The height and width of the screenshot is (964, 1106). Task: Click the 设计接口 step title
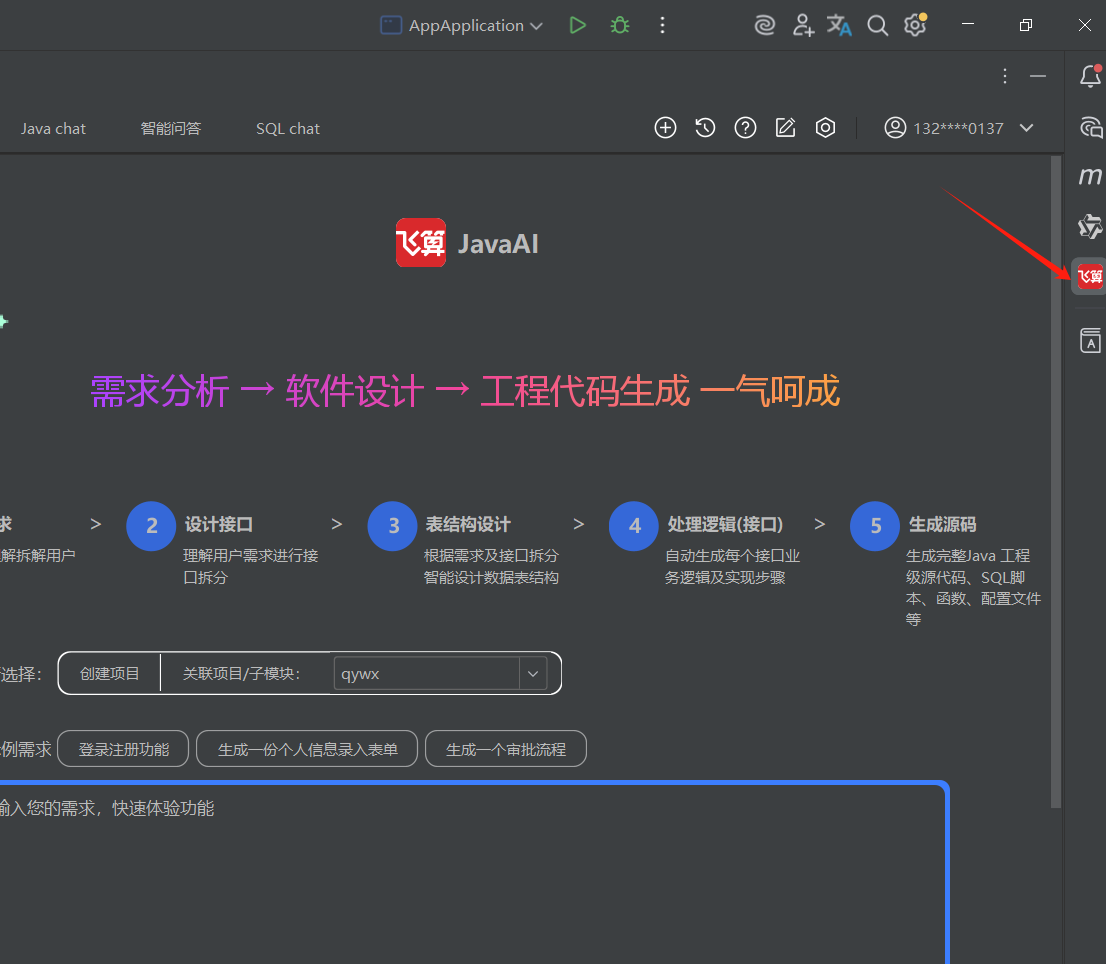click(219, 525)
